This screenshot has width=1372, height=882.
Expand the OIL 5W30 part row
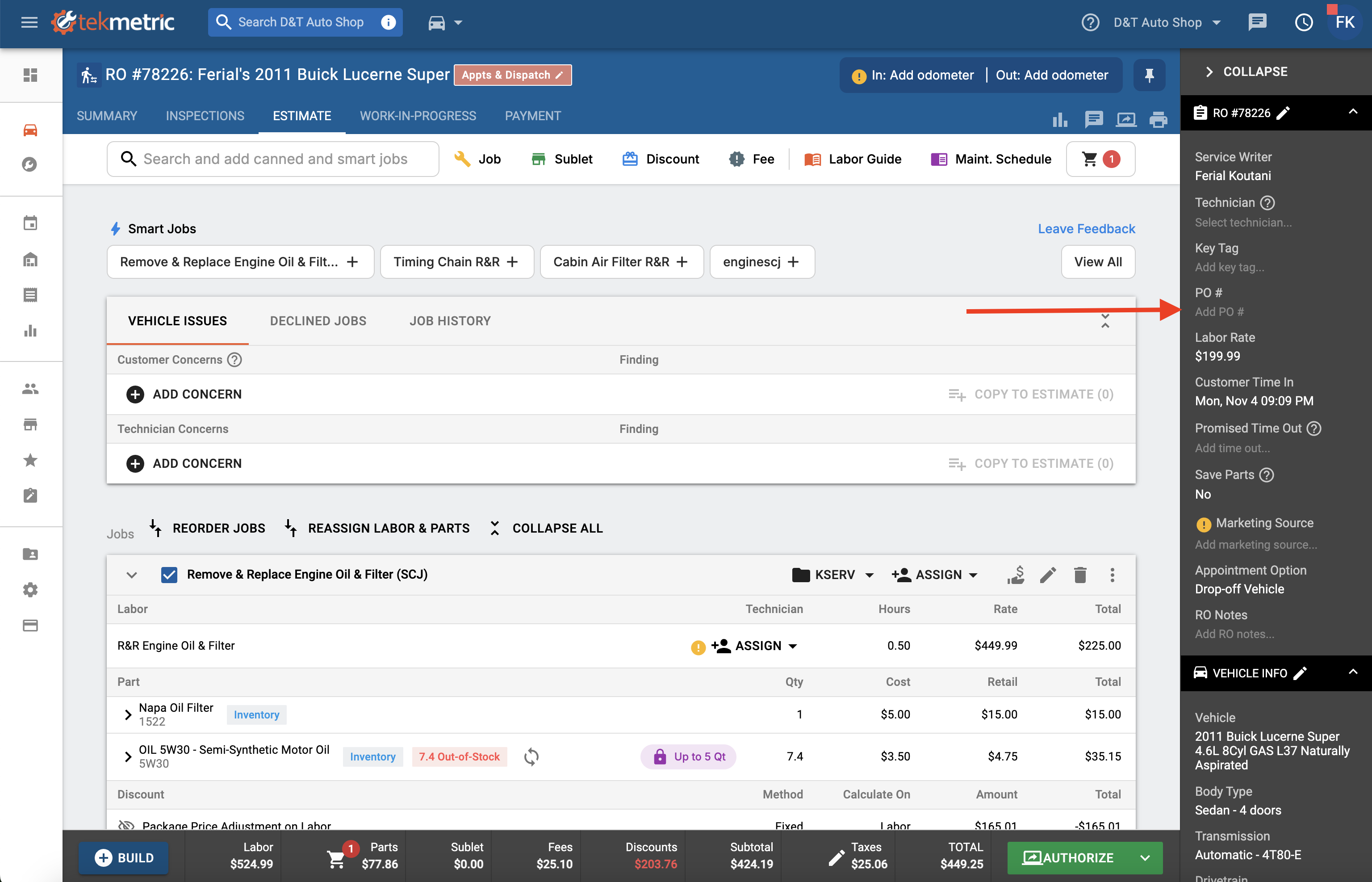(128, 756)
